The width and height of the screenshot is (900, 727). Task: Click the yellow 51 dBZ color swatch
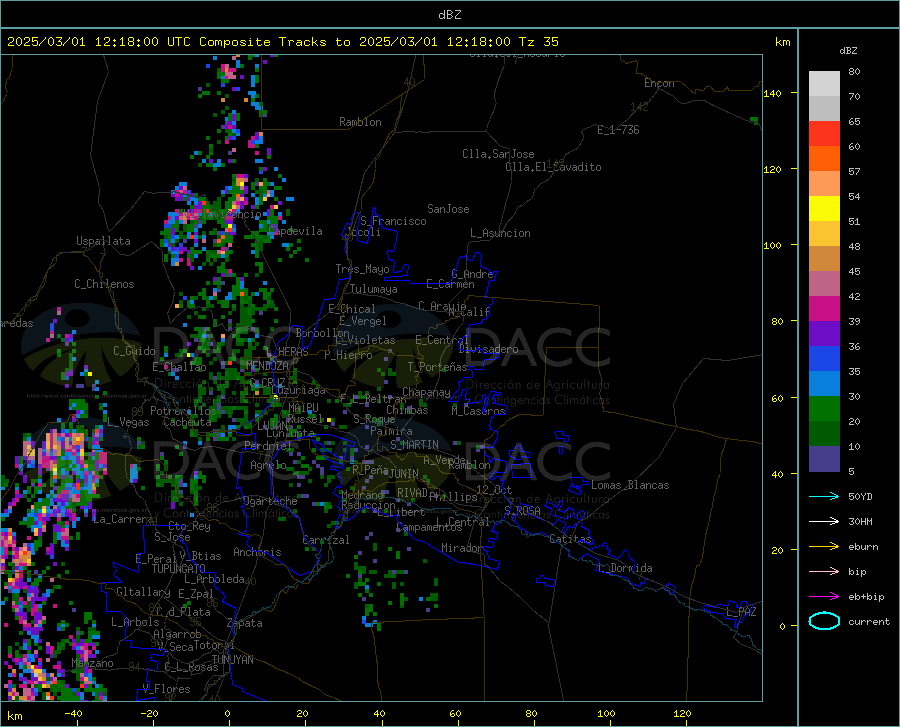click(824, 209)
